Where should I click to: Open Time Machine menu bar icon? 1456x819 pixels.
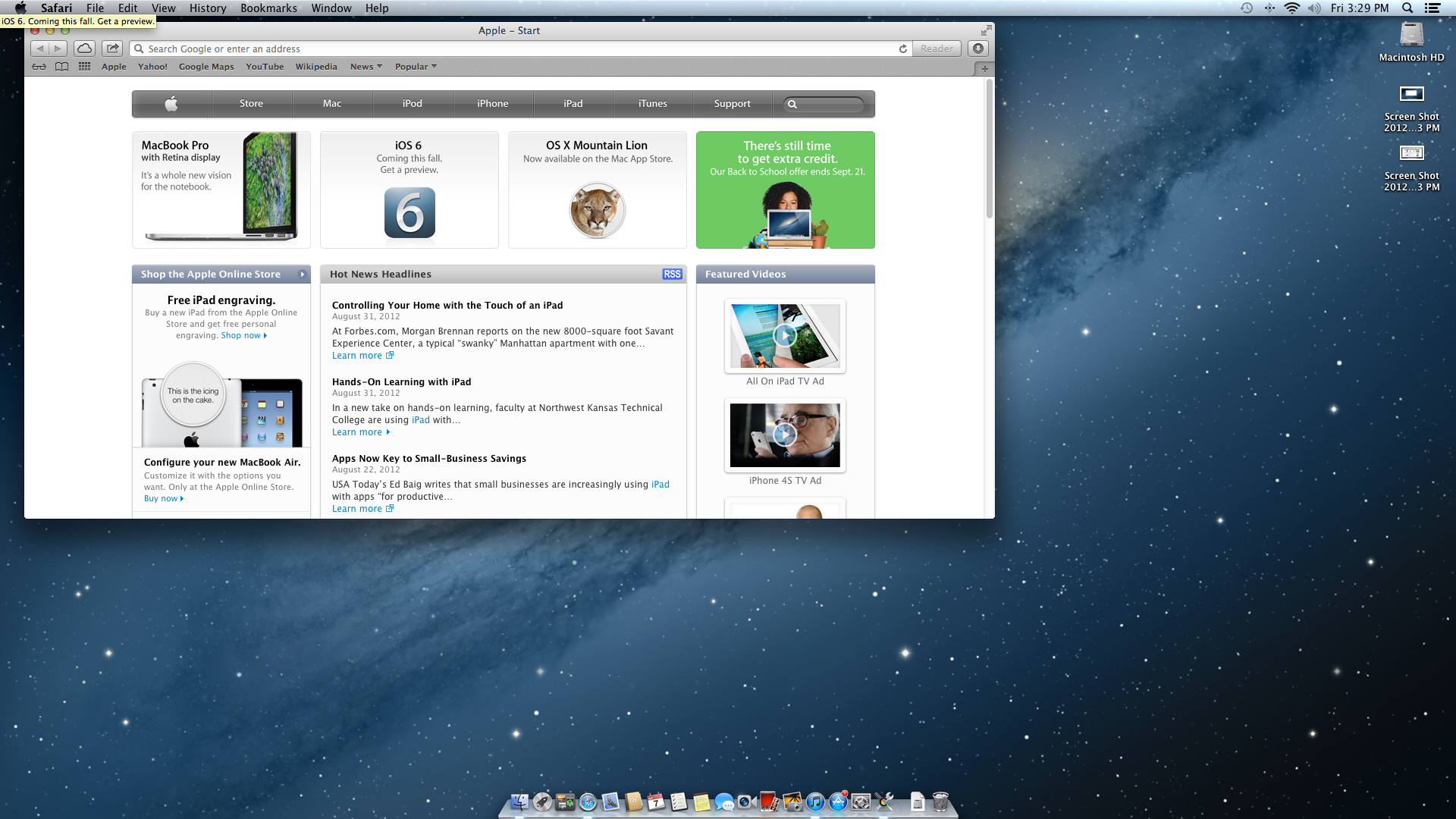[x=1247, y=8]
